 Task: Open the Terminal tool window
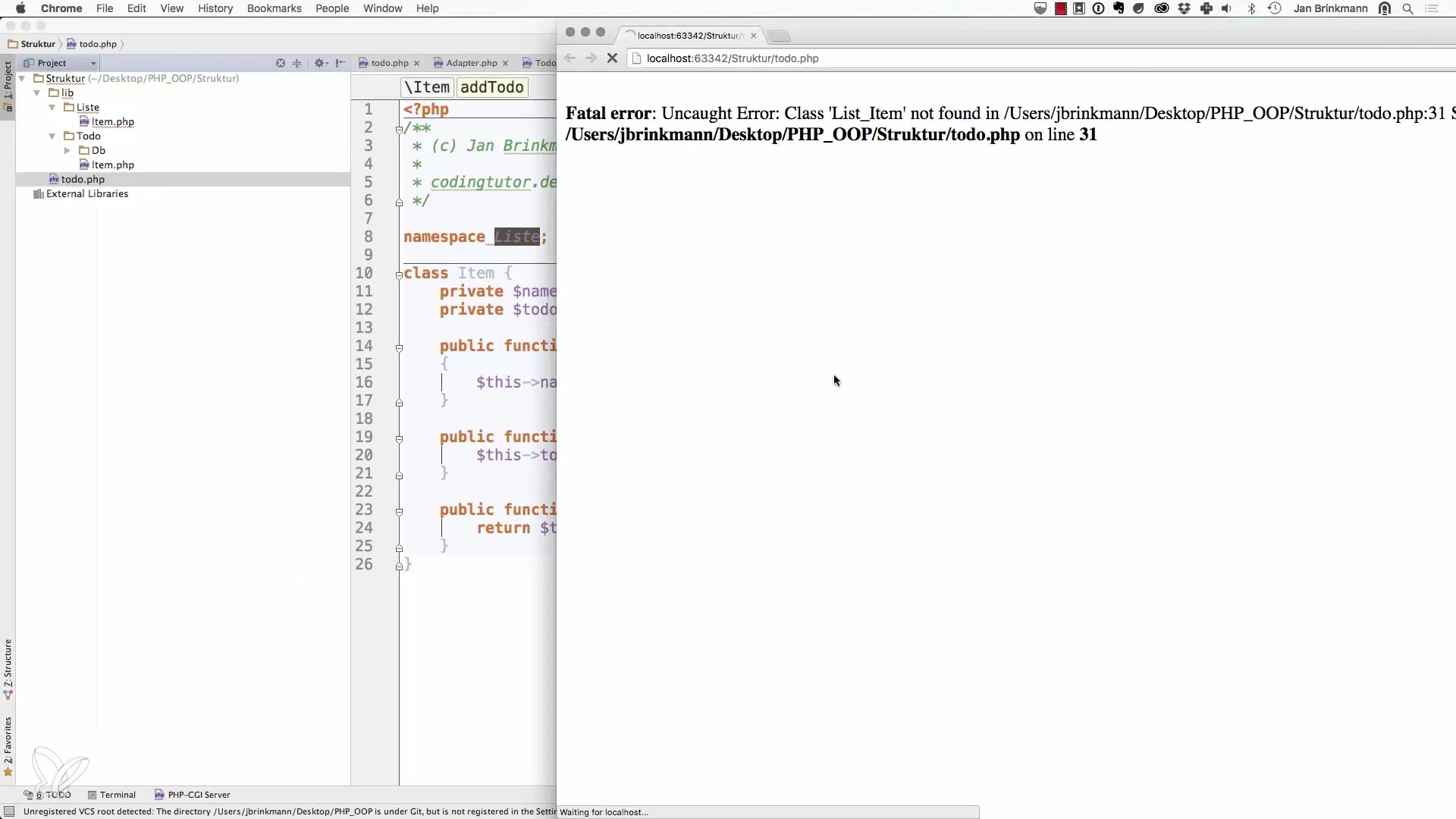click(x=111, y=795)
